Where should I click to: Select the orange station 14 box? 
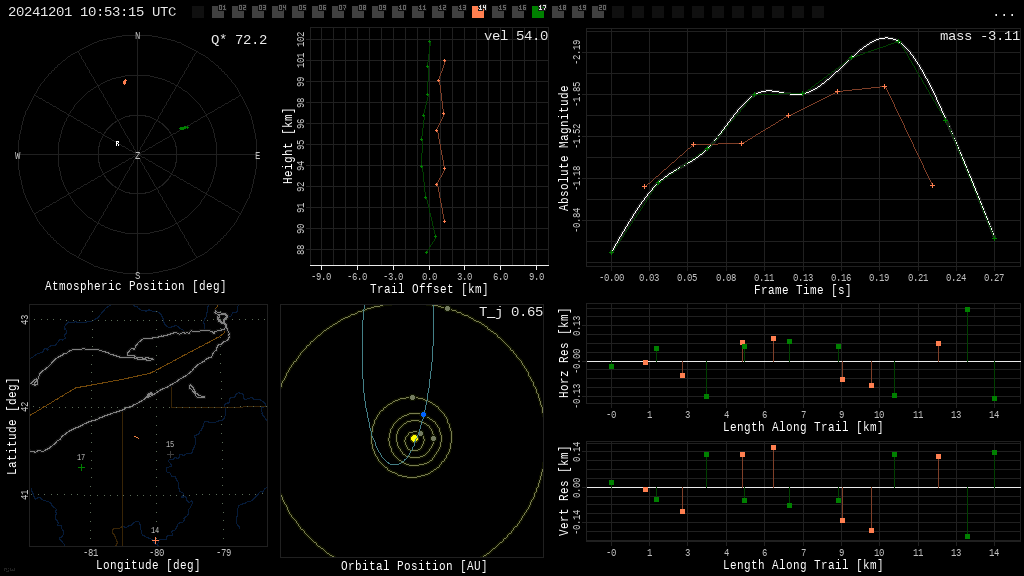coord(478,12)
